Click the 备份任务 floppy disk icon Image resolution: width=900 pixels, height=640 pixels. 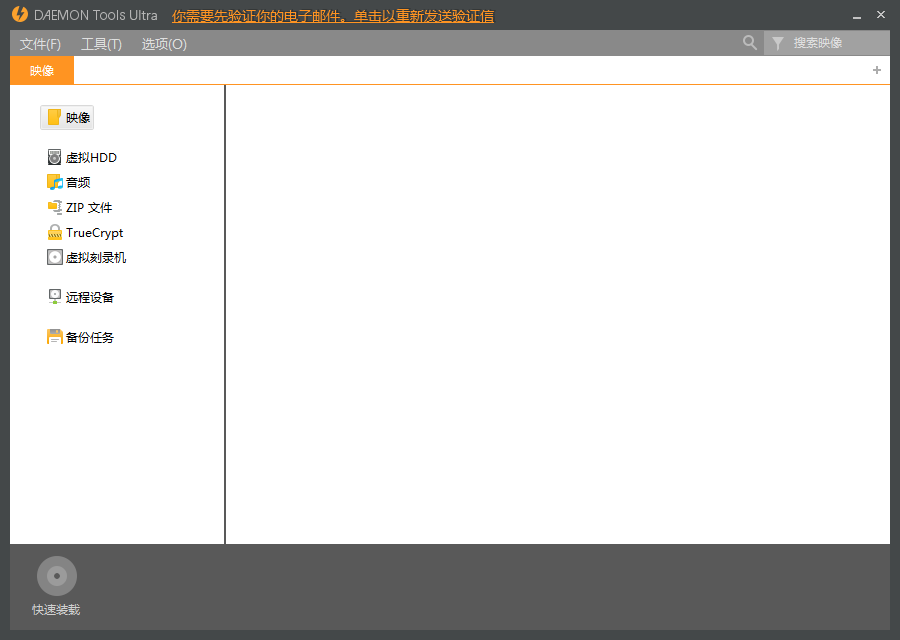click(x=55, y=337)
